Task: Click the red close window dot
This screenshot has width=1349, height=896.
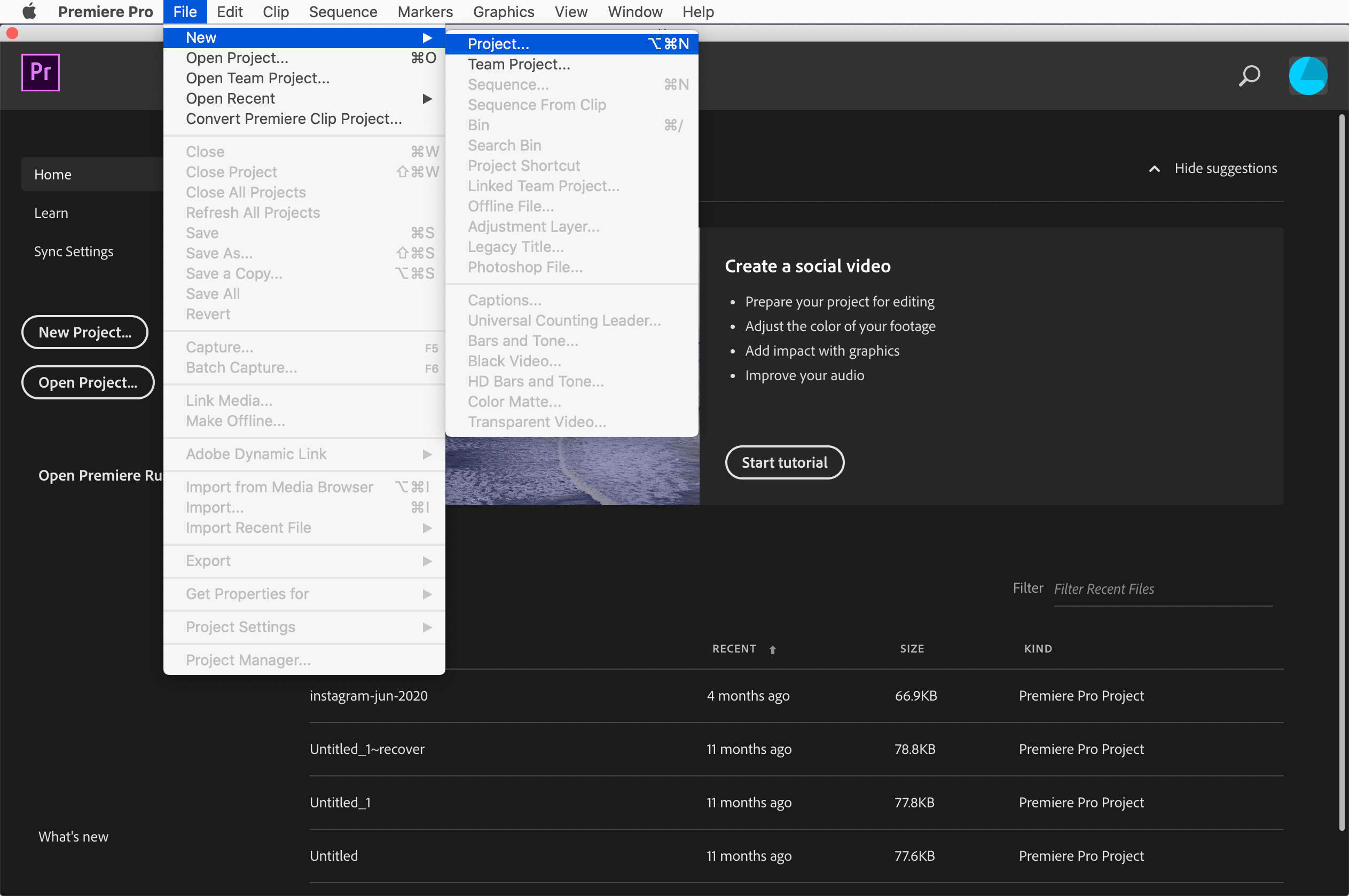Action: click(13, 33)
